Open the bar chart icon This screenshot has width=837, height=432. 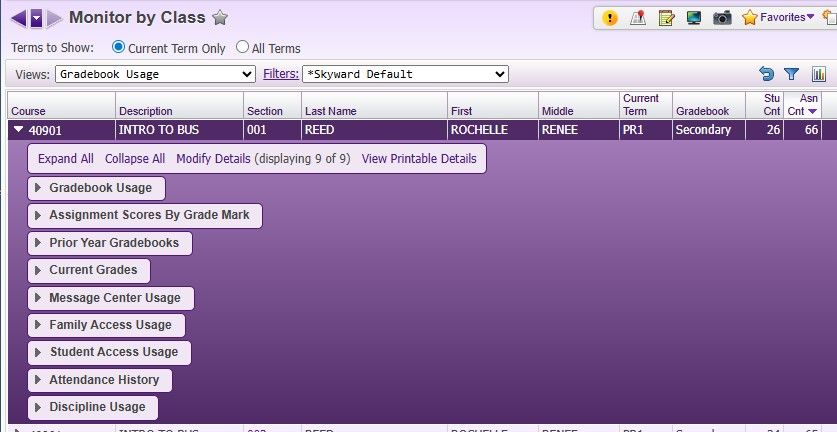(x=819, y=74)
